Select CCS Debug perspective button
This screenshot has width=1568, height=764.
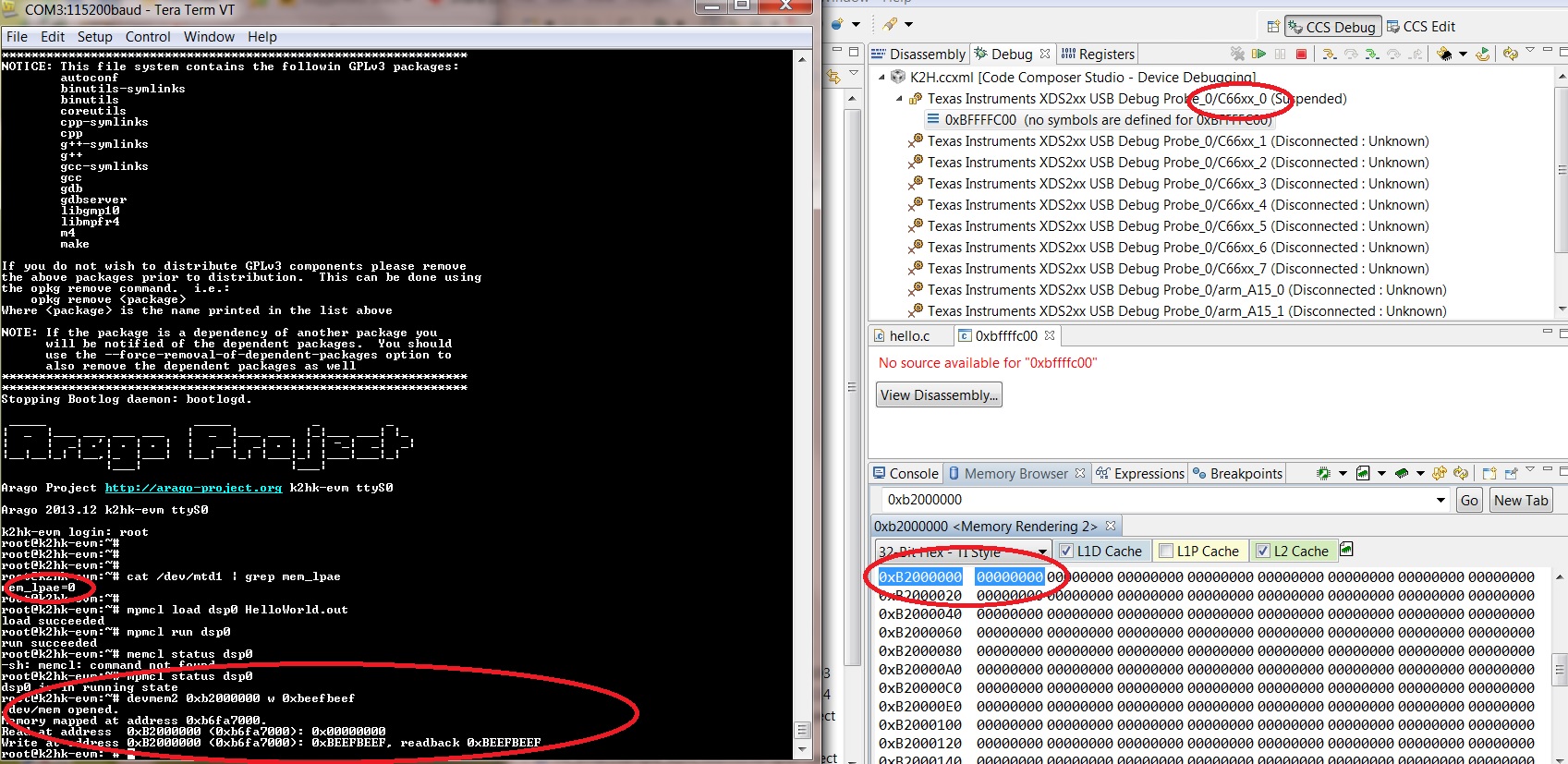1332,27
